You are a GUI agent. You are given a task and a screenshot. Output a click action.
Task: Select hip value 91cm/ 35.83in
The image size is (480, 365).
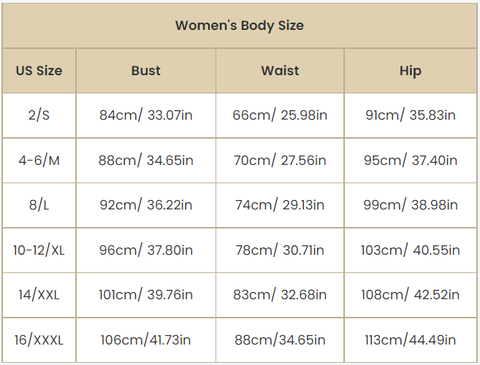410,115
